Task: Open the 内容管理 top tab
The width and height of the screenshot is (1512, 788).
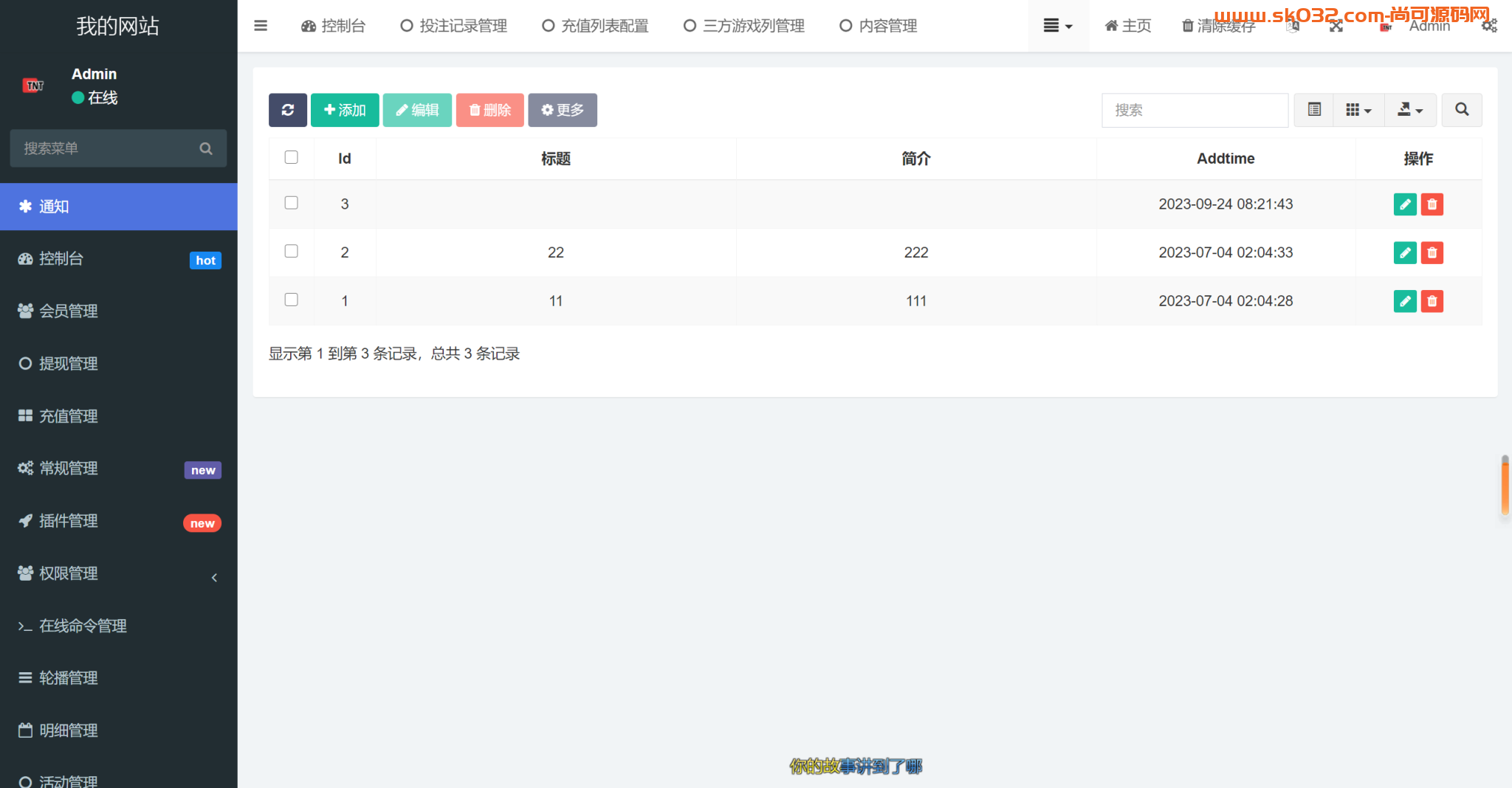Action: click(x=879, y=26)
